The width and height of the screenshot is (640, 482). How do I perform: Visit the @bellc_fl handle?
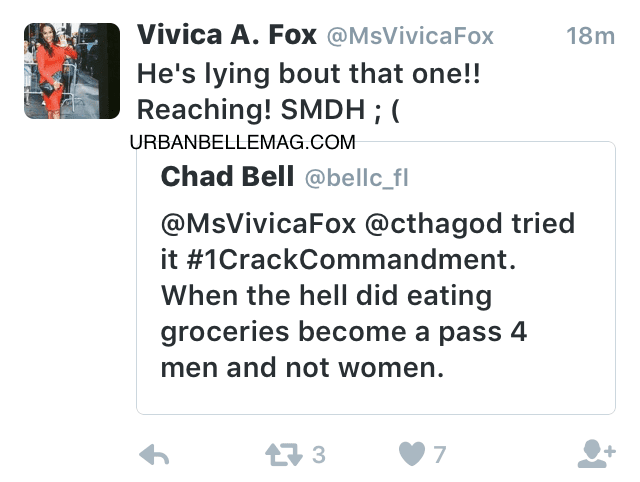pos(356,178)
